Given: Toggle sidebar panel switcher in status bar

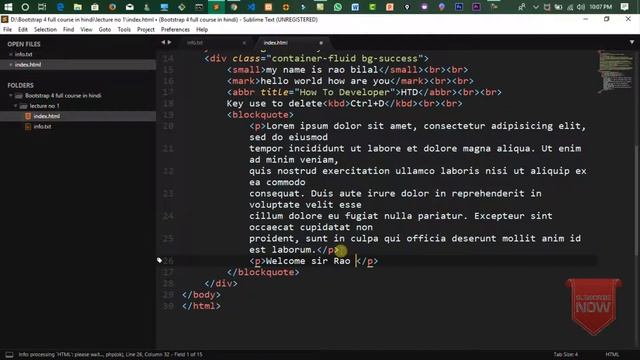Looking at the screenshot, I should pos(9,354).
